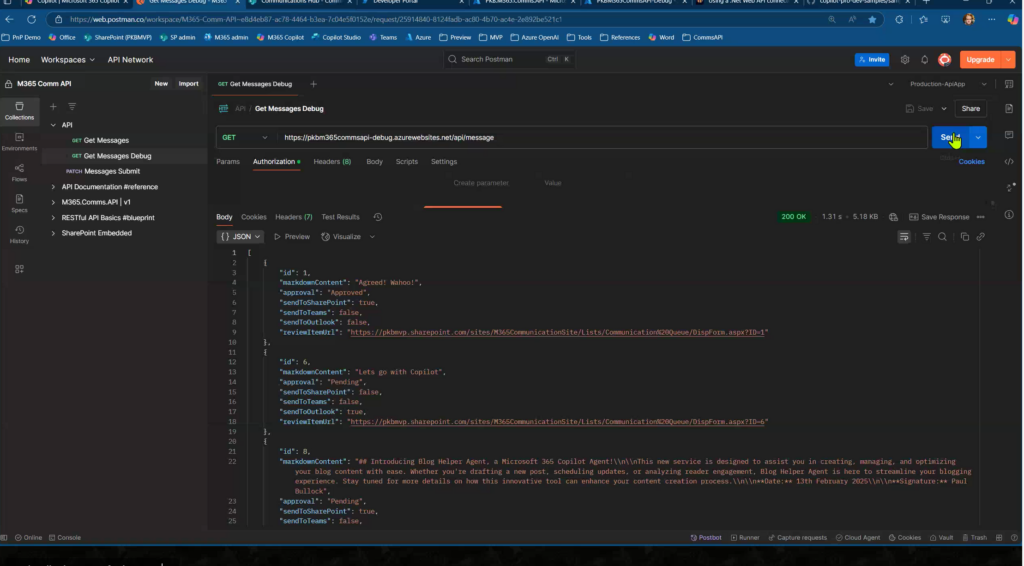
Task: Copy the response body to clipboard
Action: click(965, 237)
